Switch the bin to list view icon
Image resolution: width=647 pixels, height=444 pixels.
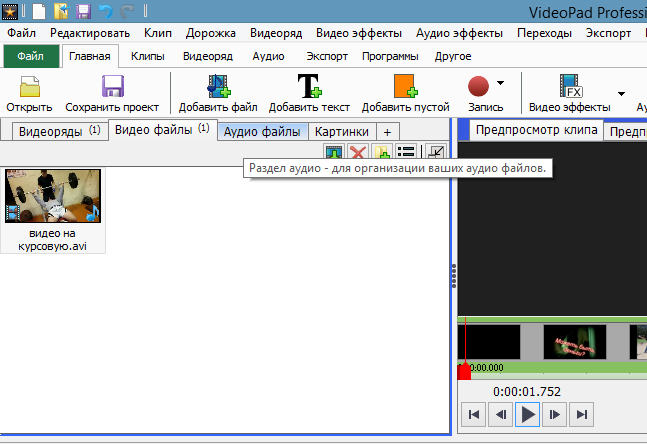pyautogui.click(x=406, y=152)
